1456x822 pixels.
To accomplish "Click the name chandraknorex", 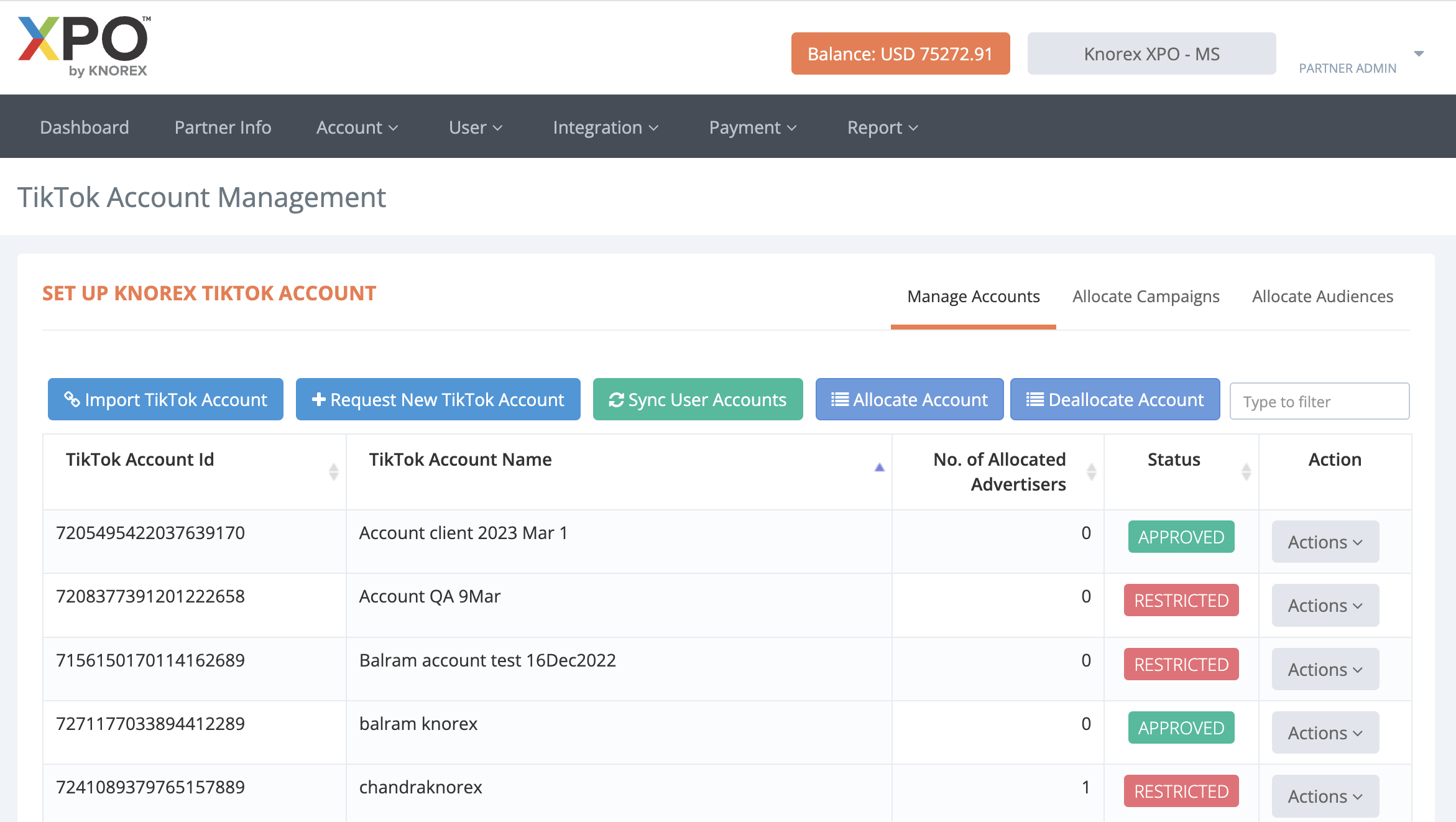I will tap(421, 787).
